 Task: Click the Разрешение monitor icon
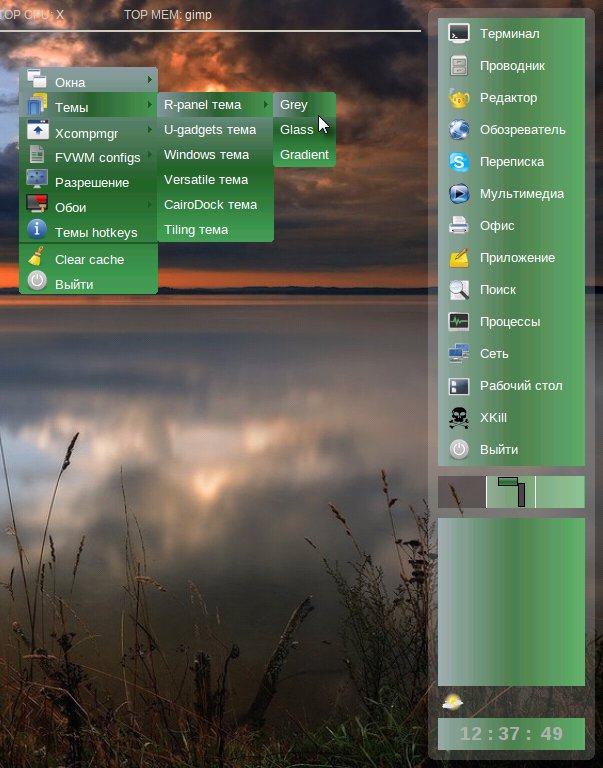[37, 179]
